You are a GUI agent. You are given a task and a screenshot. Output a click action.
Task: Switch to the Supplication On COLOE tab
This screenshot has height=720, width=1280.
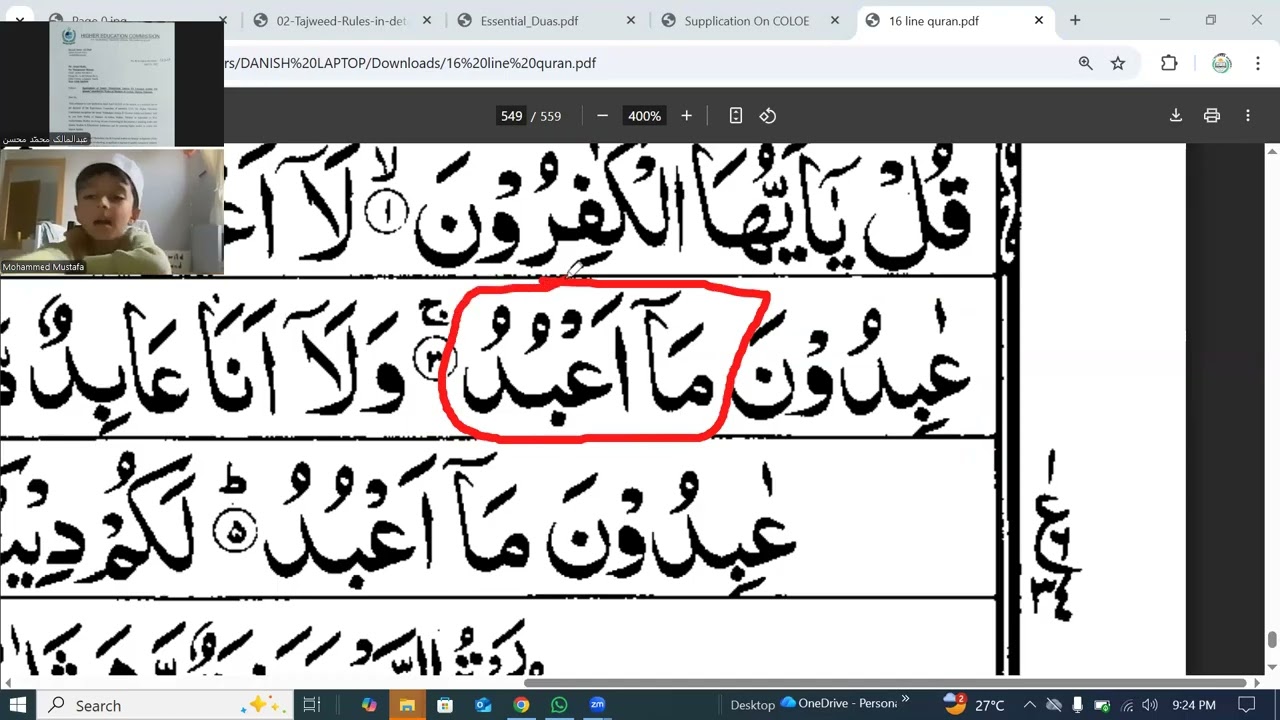[747, 21]
